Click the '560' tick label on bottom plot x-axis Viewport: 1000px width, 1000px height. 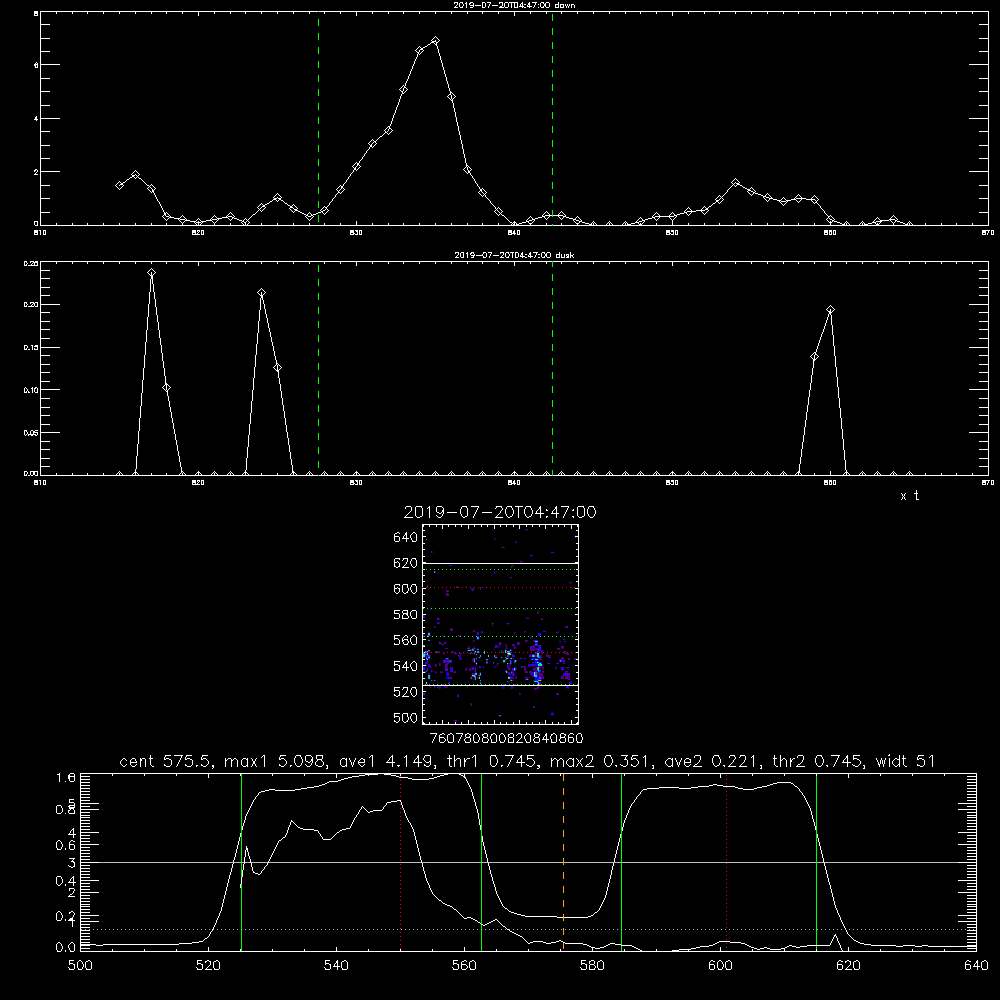[x=464, y=966]
